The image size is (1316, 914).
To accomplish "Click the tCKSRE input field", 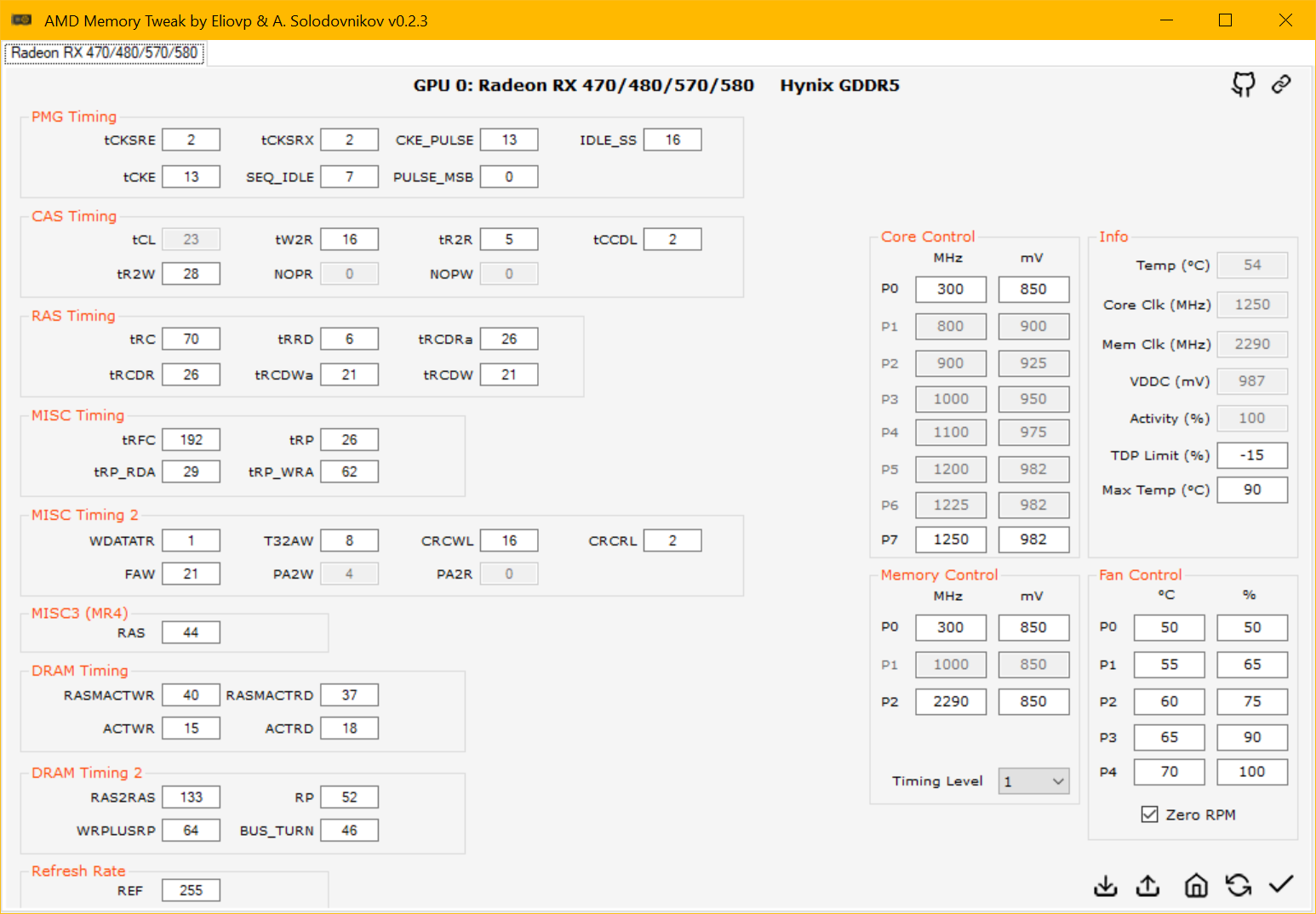I will (x=192, y=140).
